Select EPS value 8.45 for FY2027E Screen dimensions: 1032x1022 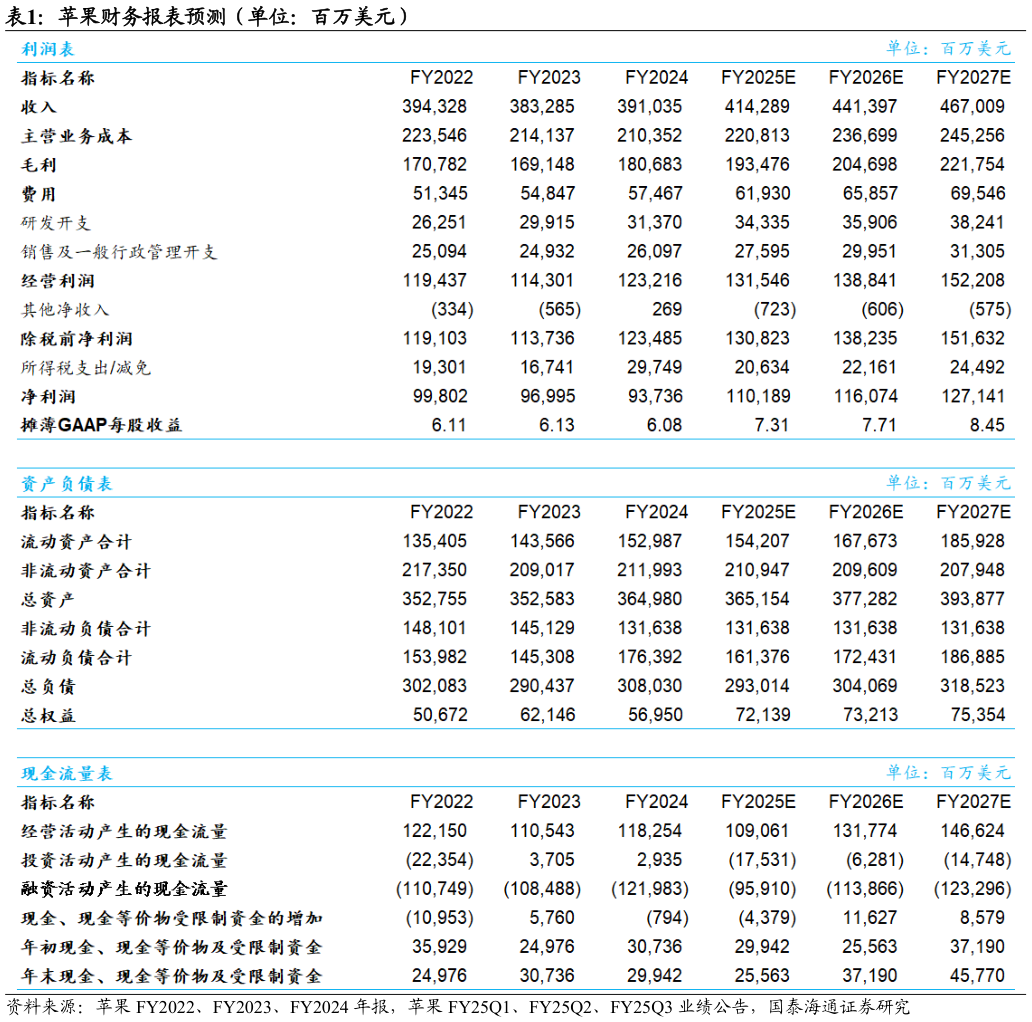tap(987, 426)
